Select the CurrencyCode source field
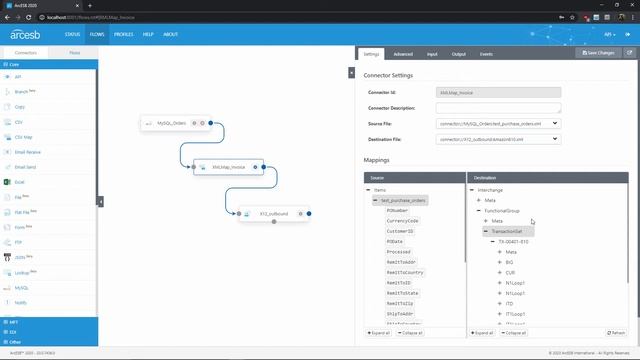Screen dimensions: 640x360 402,221
